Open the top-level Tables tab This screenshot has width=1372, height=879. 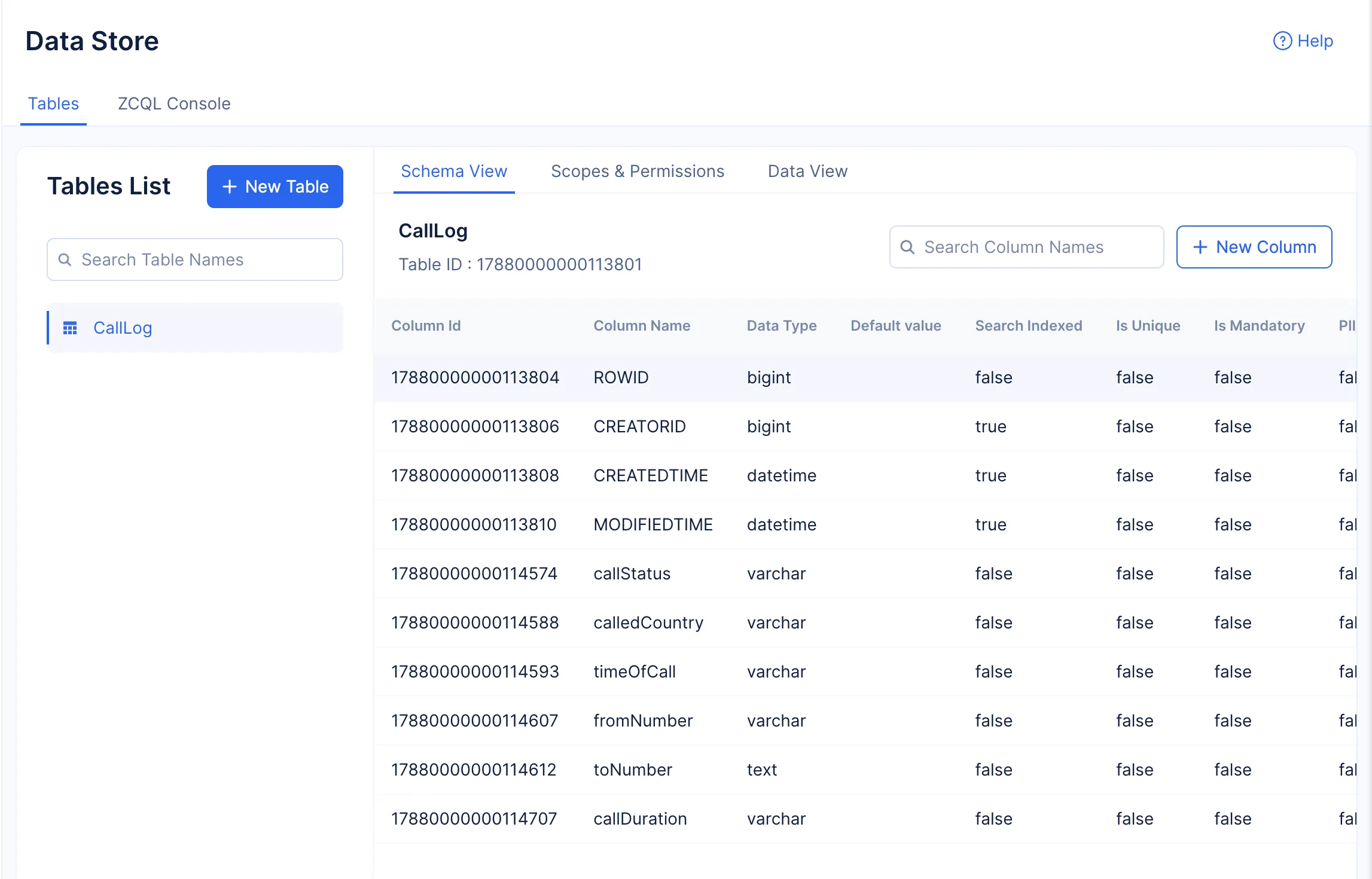tap(53, 103)
